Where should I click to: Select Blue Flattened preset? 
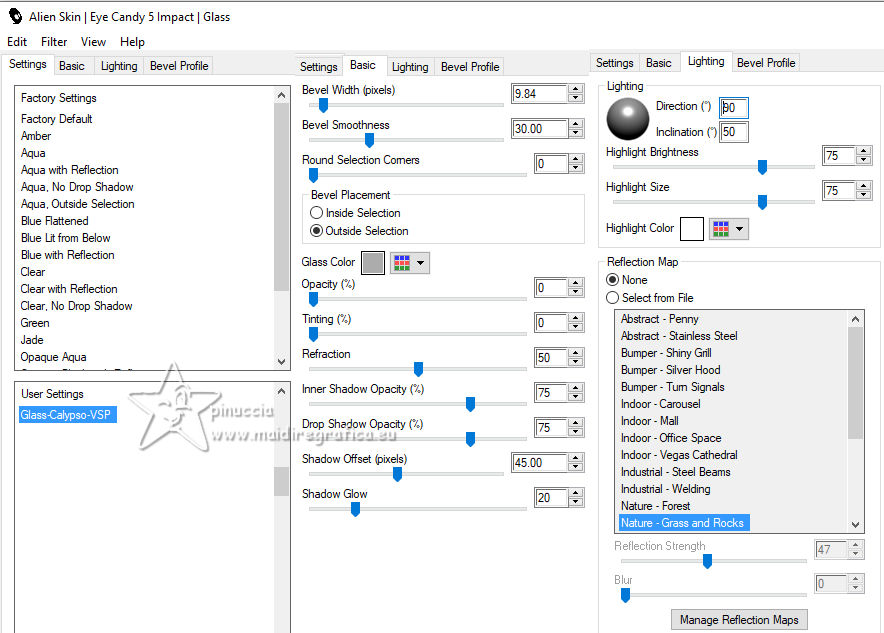(55, 221)
